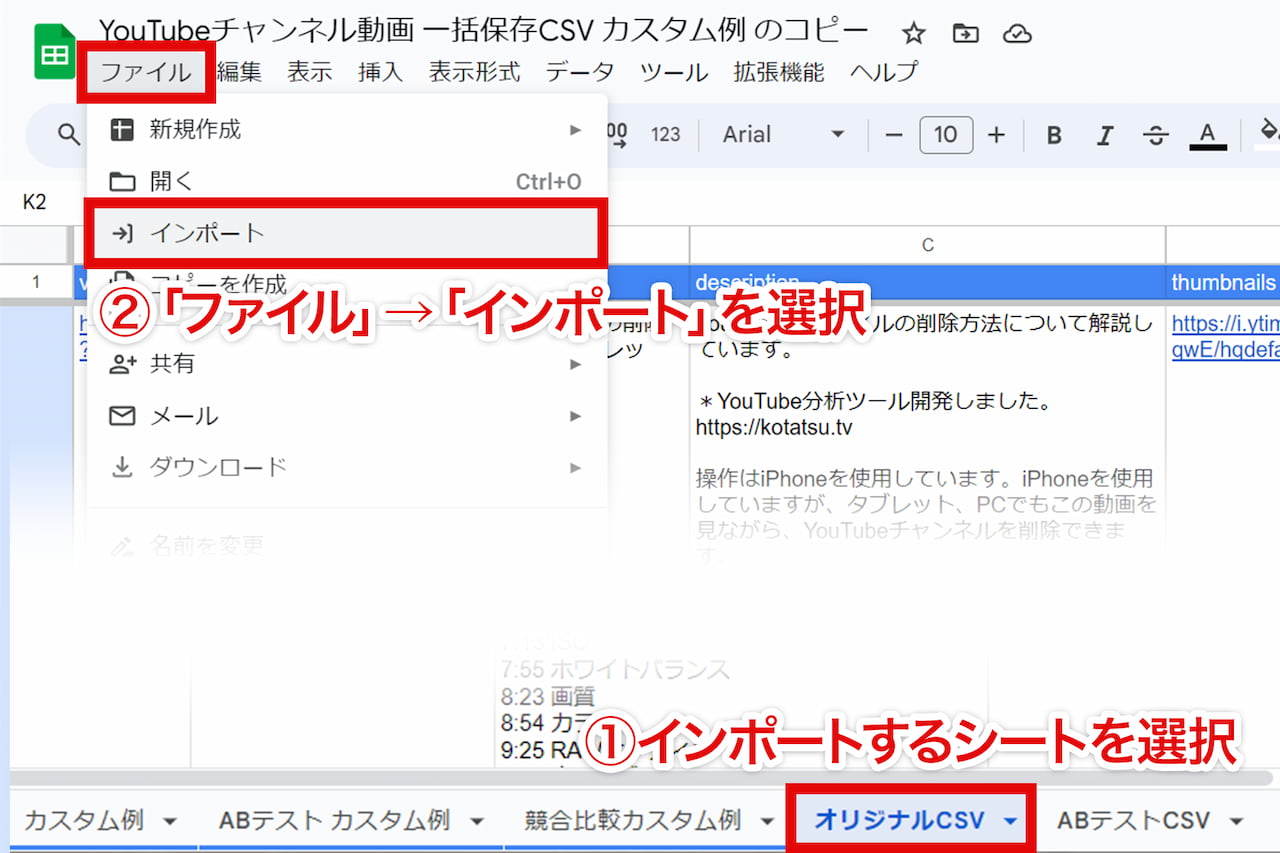The image size is (1280, 853).
Task: Open ABテスト カスタム例 tab dropdown arrow
Action: click(x=476, y=822)
